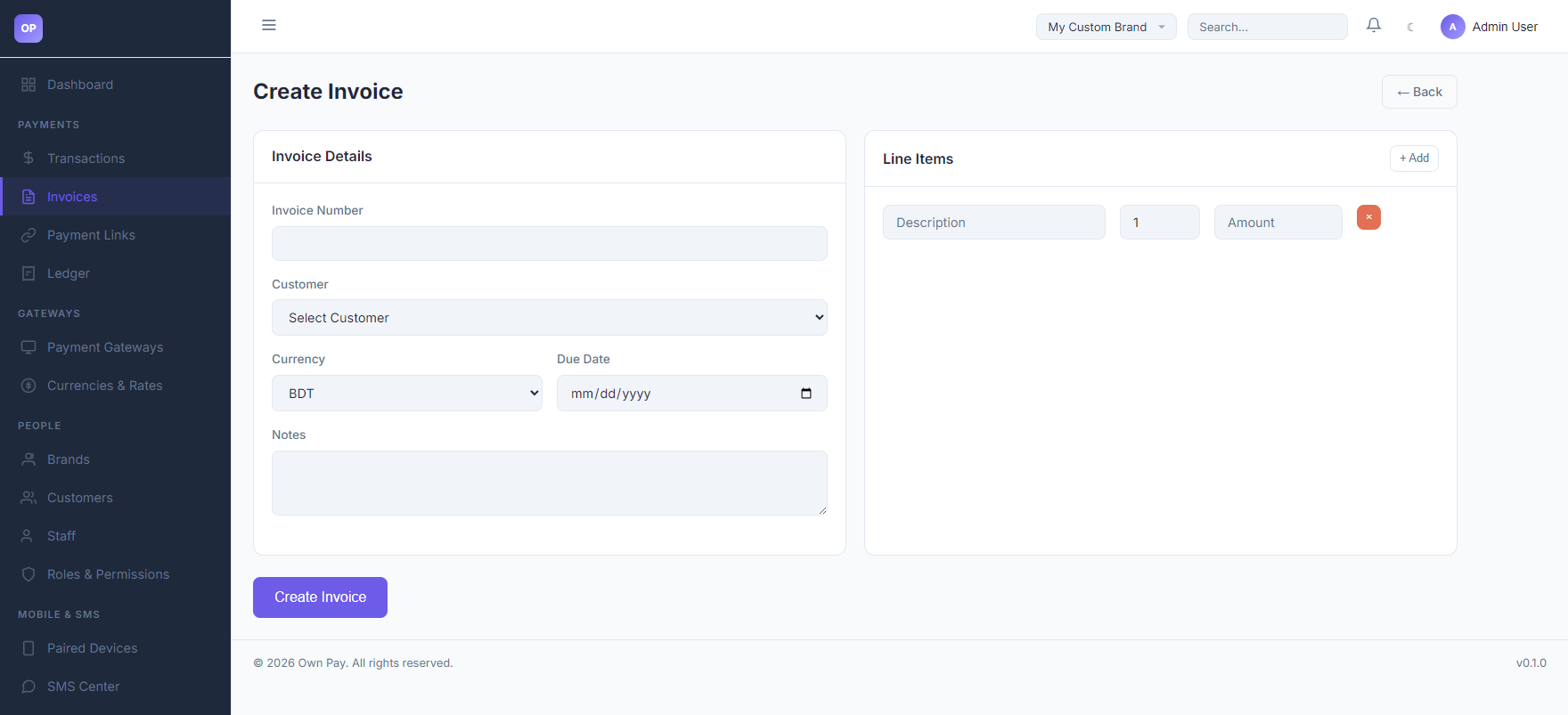Click the Dashboard grid icon
Viewport: 1568px width, 715px height.
[x=29, y=85]
